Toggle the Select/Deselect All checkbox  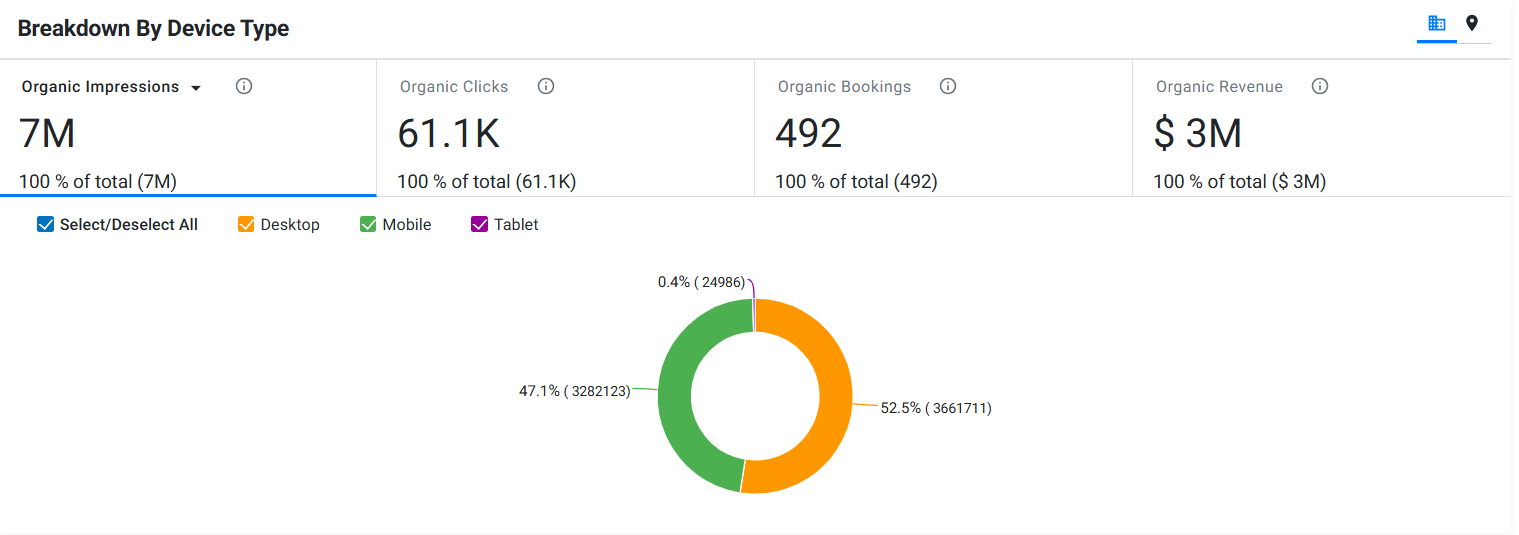pyautogui.click(x=45, y=224)
